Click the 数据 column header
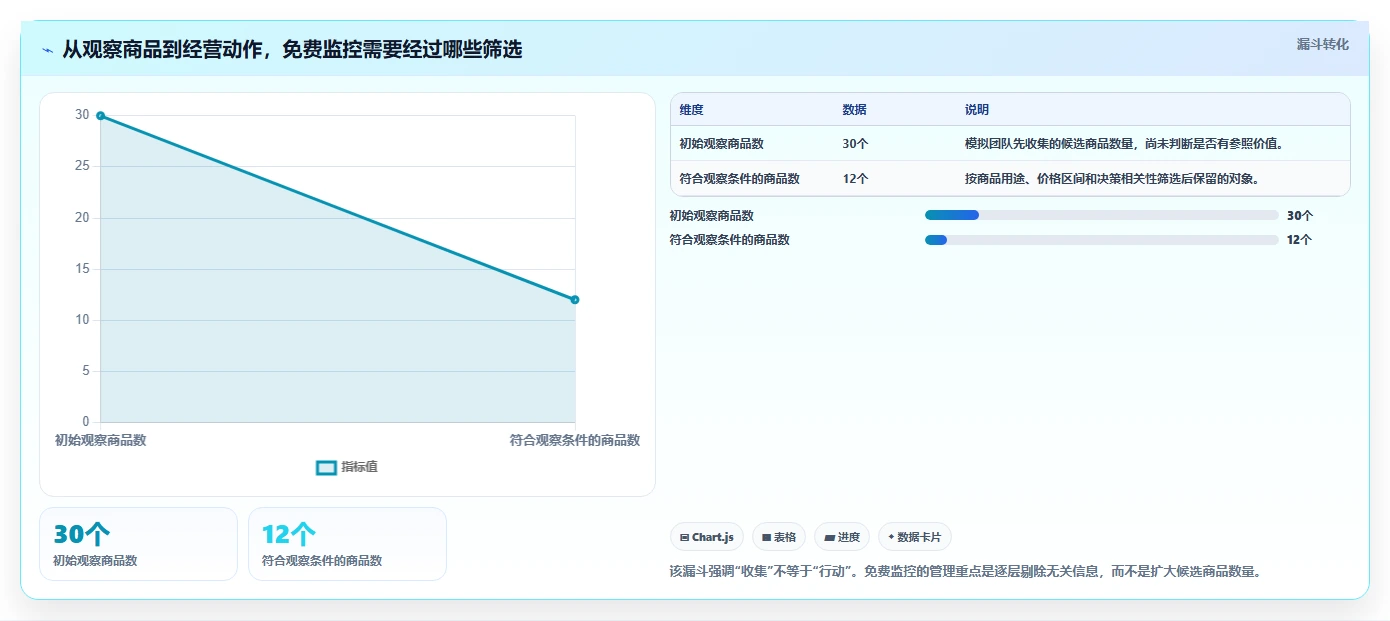The width and height of the screenshot is (1390, 621). click(x=854, y=110)
